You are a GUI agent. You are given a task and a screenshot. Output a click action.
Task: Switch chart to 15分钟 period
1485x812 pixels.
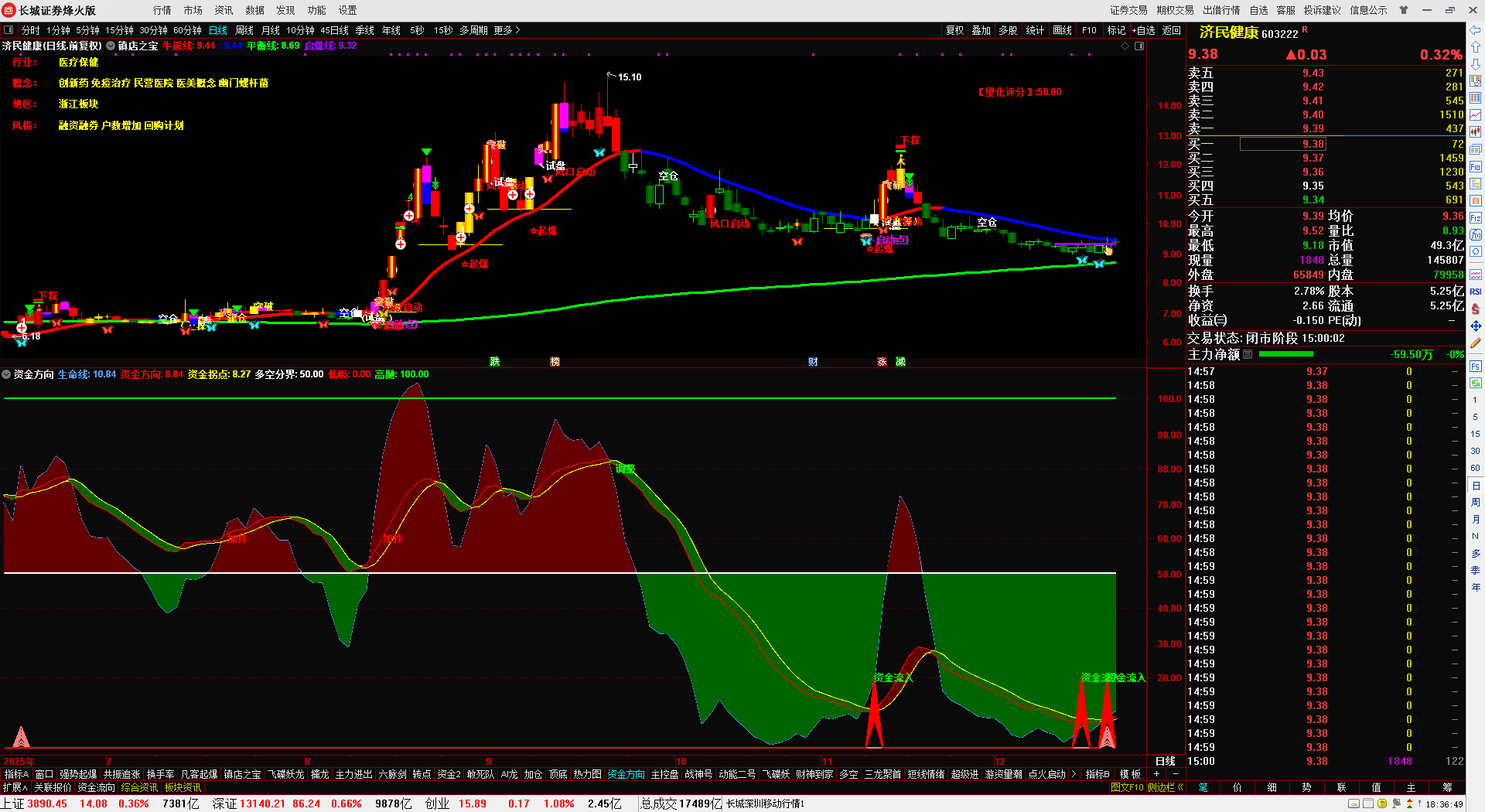click(119, 30)
